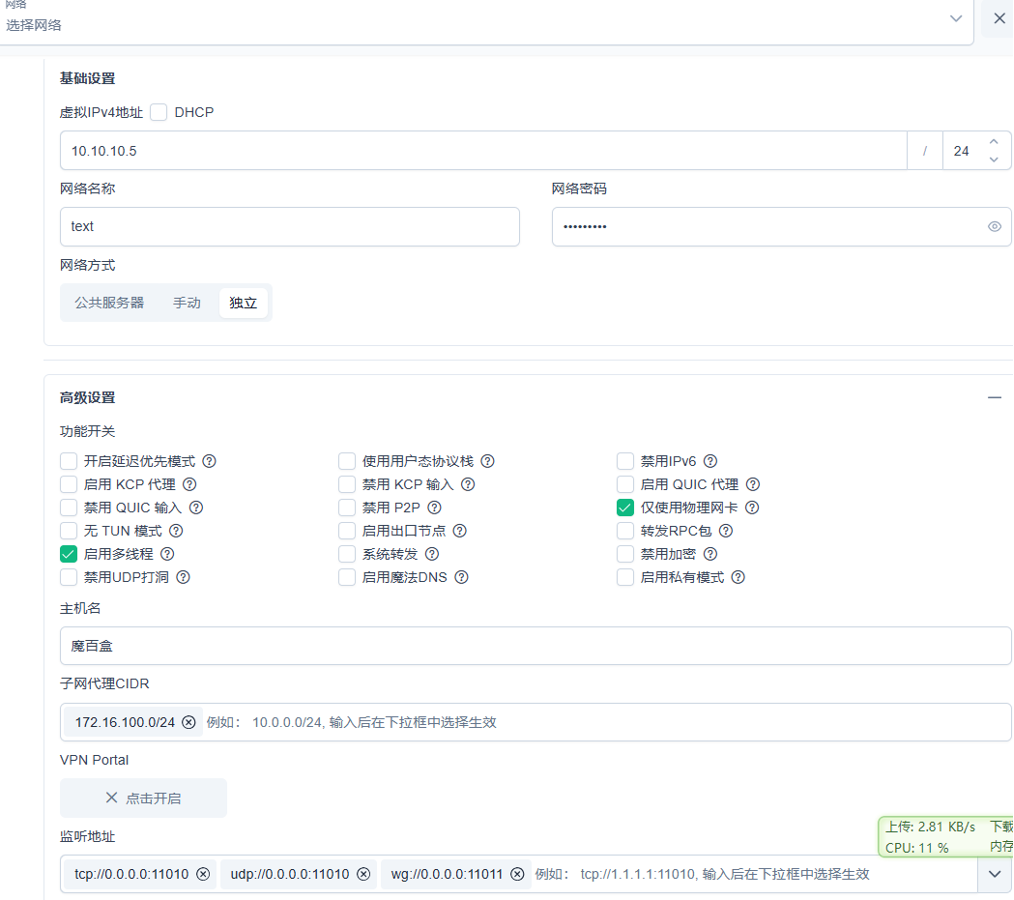Increase subnet mask value with up arrow
Image resolution: width=1014 pixels, height=900 pixels.
pos(993,142)
